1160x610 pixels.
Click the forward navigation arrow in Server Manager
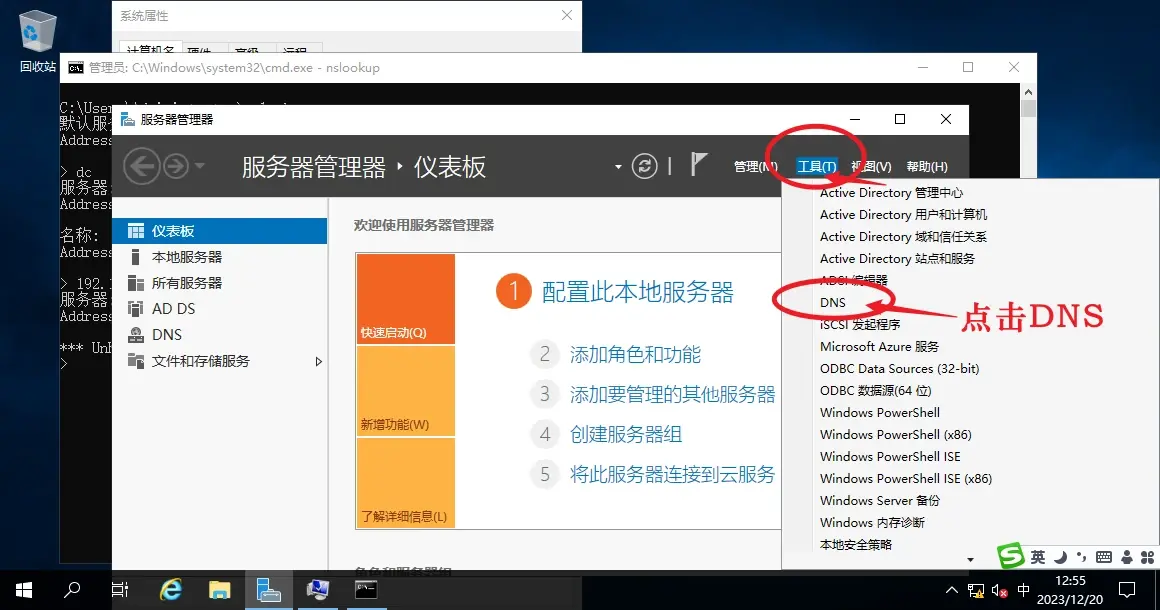tap(176, 166)
